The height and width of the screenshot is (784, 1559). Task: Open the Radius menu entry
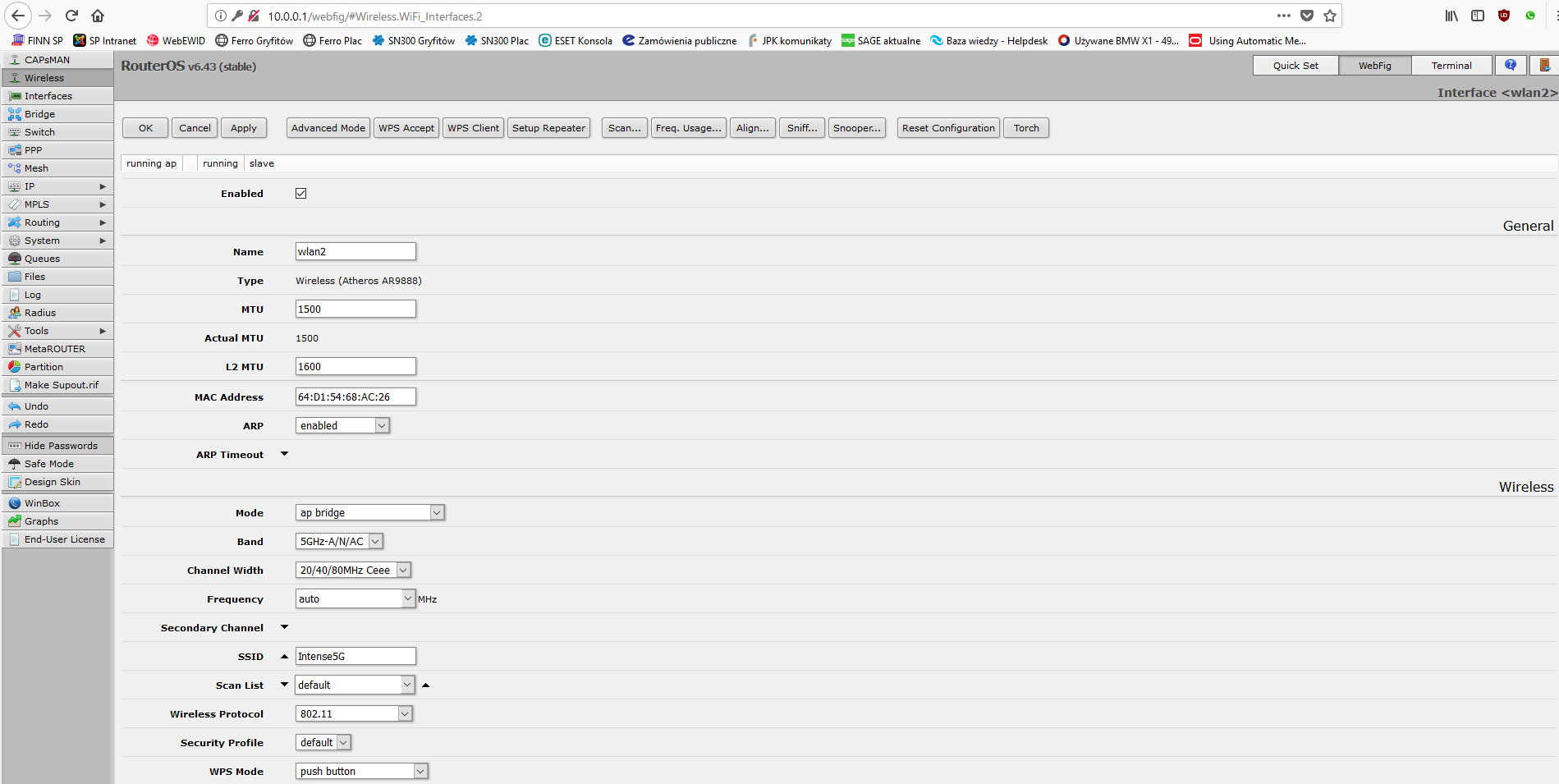pyautogui.click(x=57, y=313)
